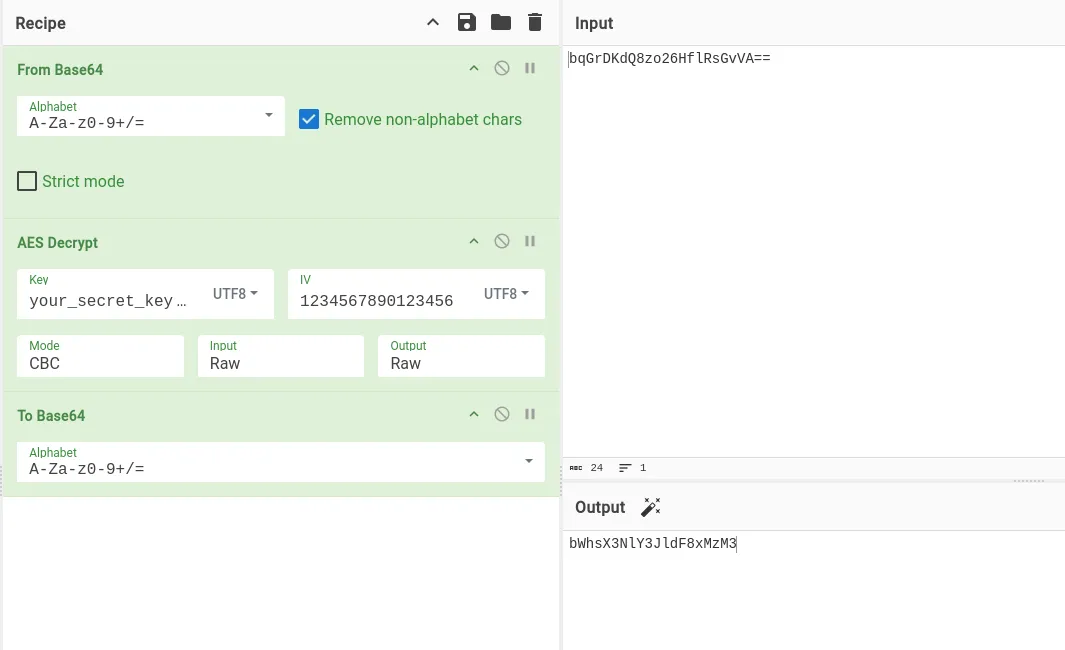Screen dimensions: 1065x650
Task: Disable the AES Decrypt operation
Action: pyautogui.click(x=502, y=241)
